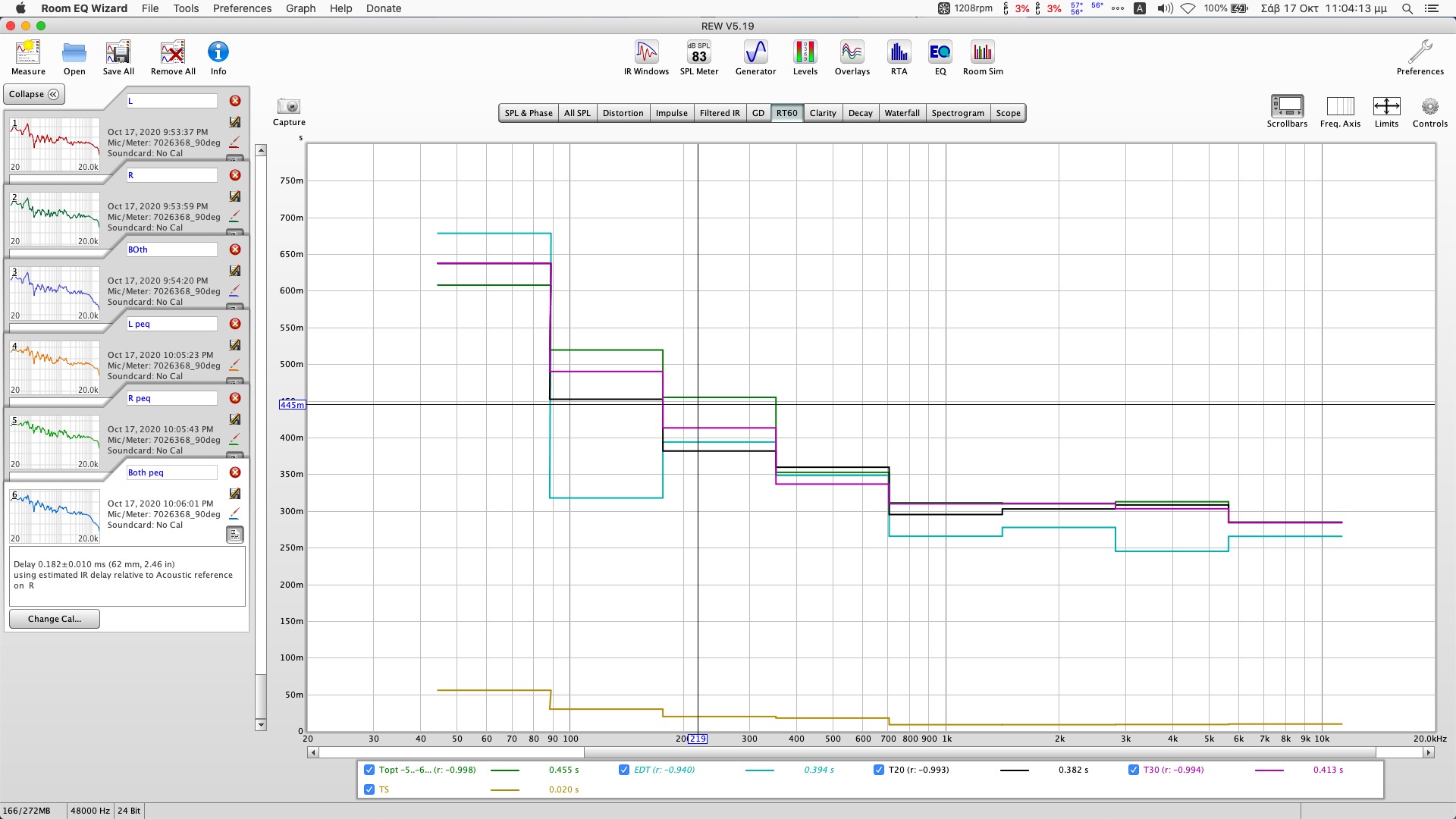The height and width of the screenshot is (819, 1456).
Task: Remove the BOth measurement
Action: pyautogui.click(x=235, y=249)
